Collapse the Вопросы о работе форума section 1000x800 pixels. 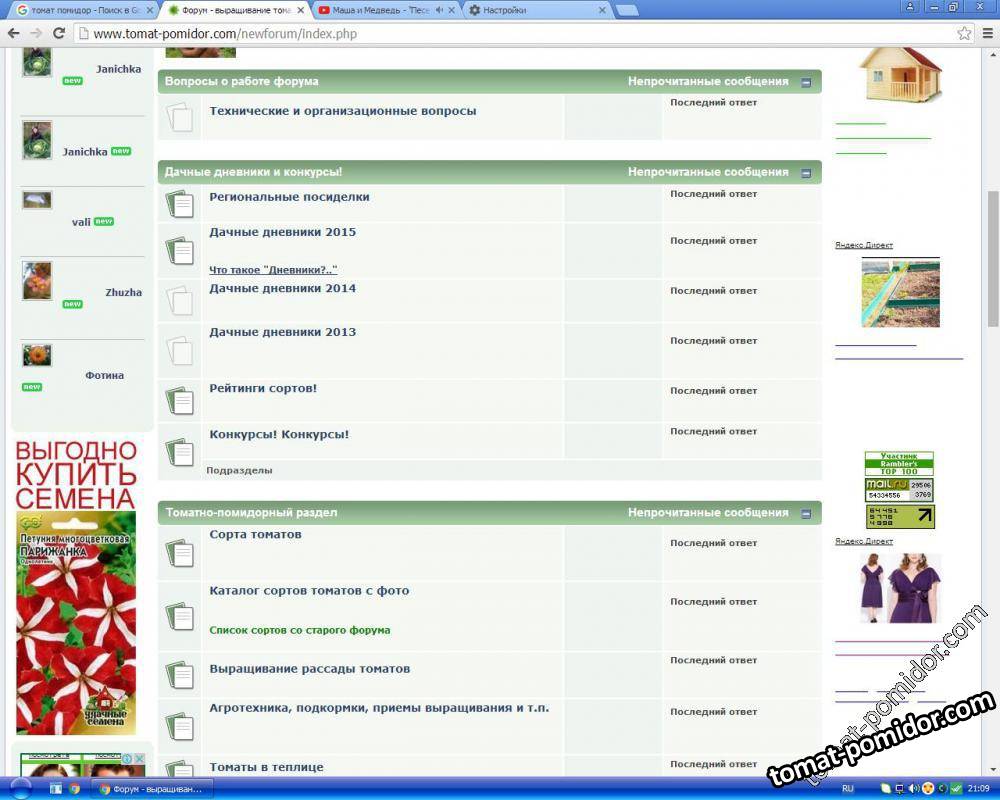(806, 82)
